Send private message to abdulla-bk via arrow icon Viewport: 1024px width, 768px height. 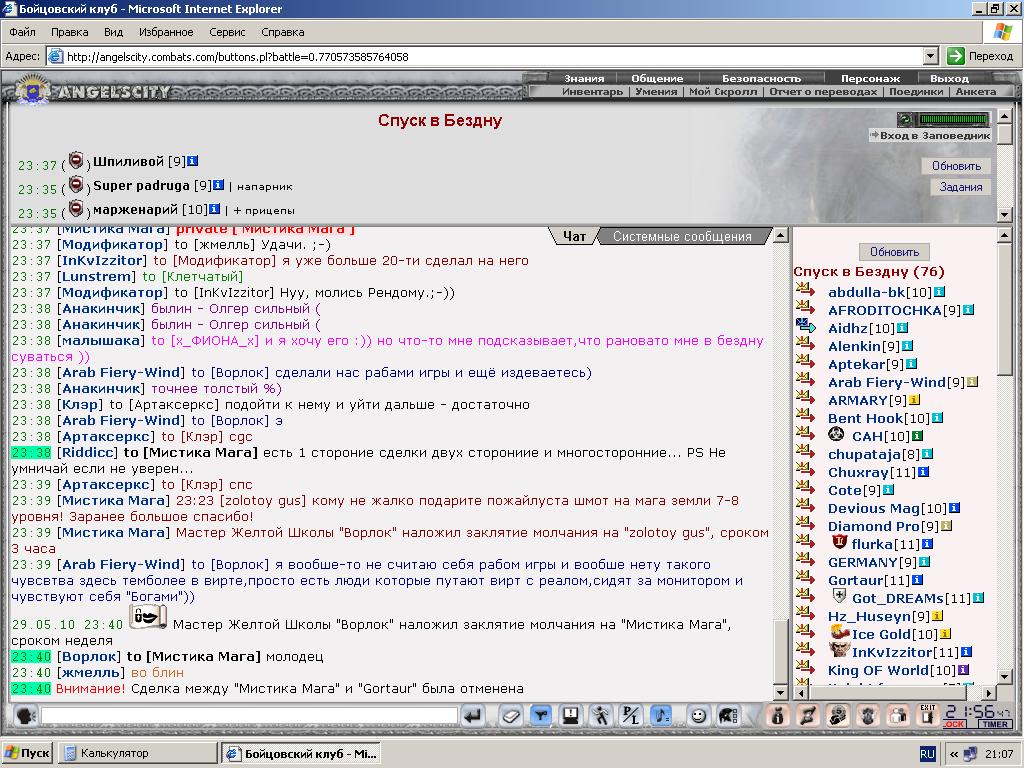click(x=806, y=290)
